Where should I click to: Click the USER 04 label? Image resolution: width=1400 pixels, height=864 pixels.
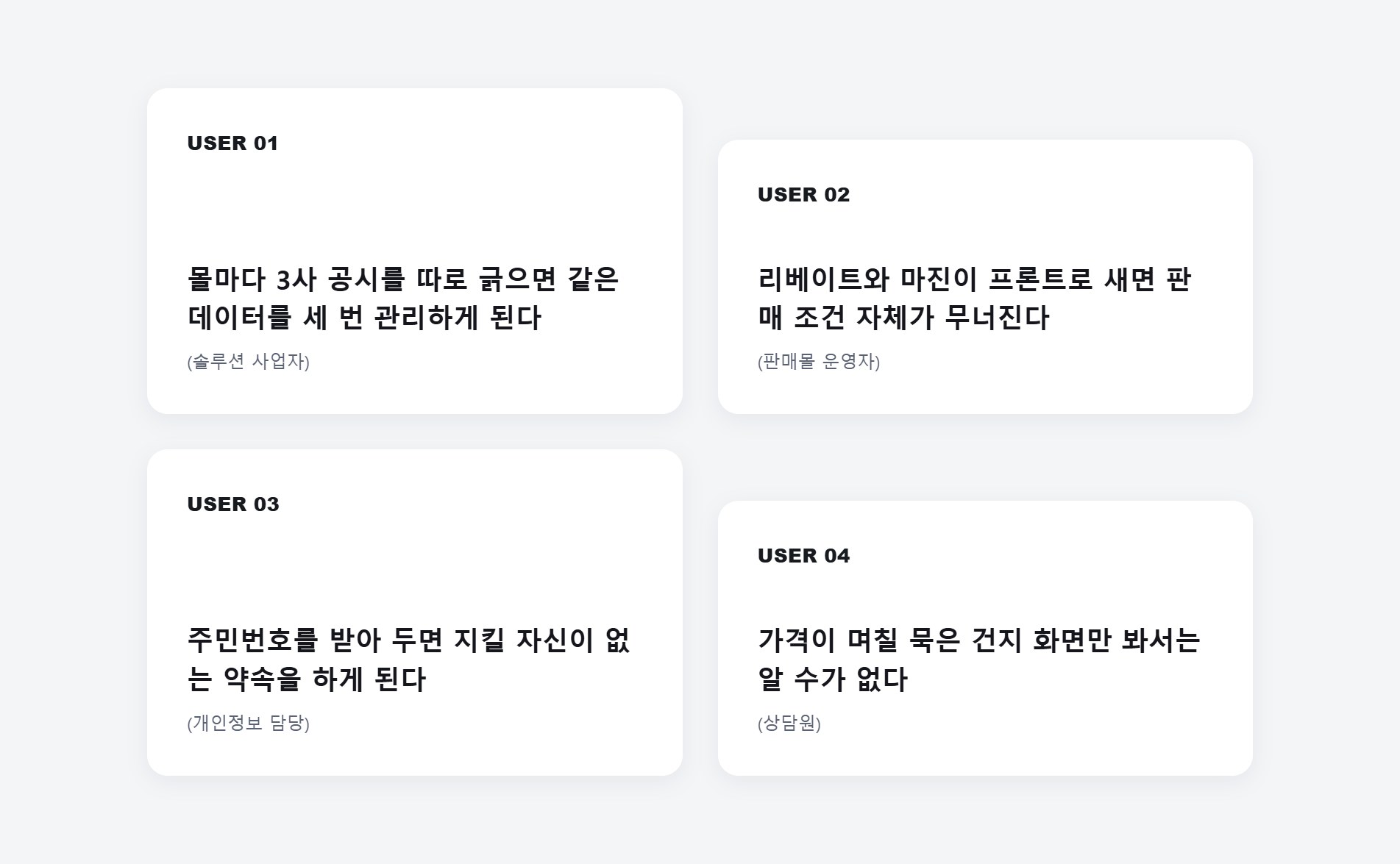pos(803,556)
